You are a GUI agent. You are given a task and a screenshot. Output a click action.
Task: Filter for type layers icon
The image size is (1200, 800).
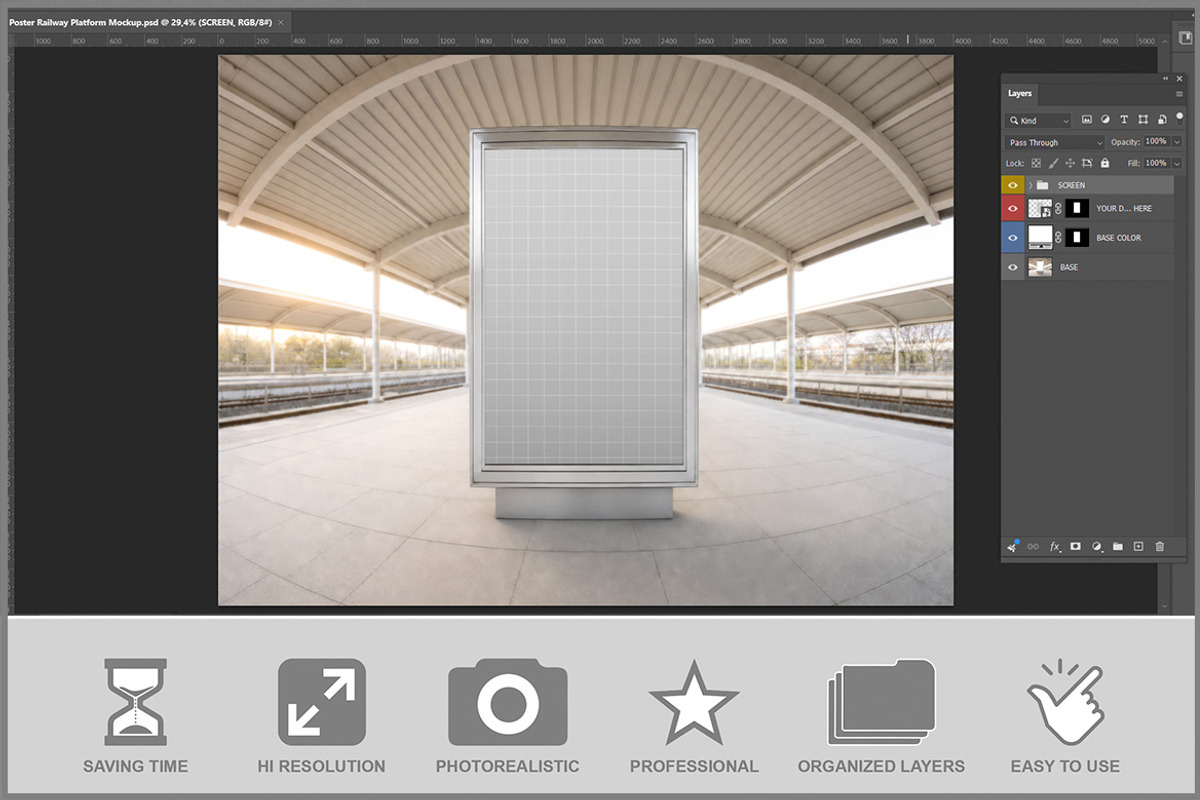[1124, 120]
